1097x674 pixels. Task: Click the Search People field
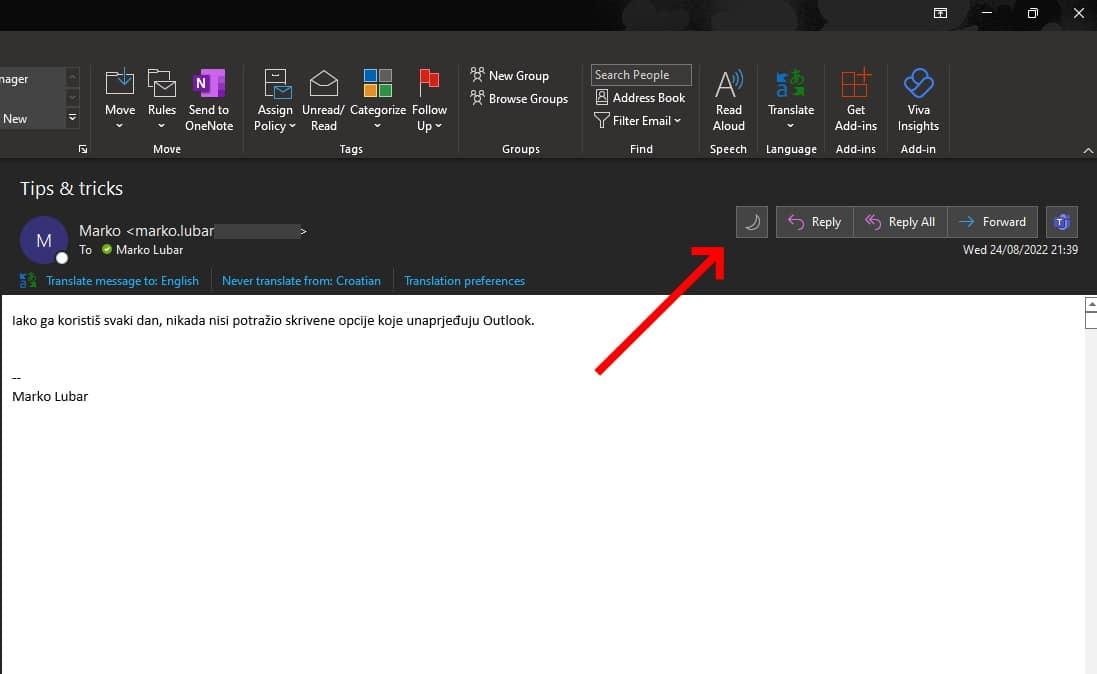point(640,74)
